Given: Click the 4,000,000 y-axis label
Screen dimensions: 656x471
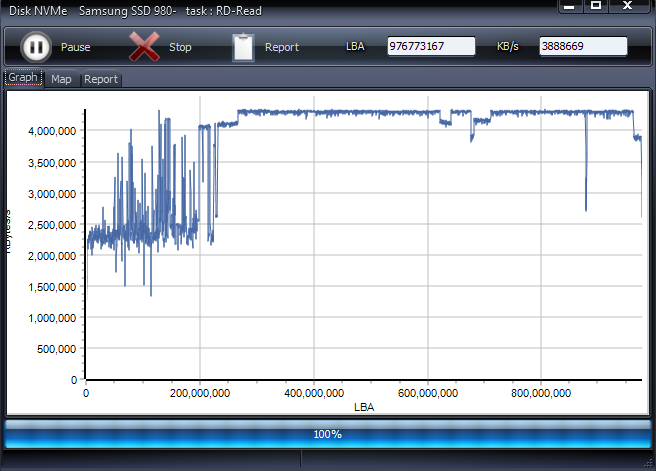Looking at the screenshot, I should [x=52, y=131].
